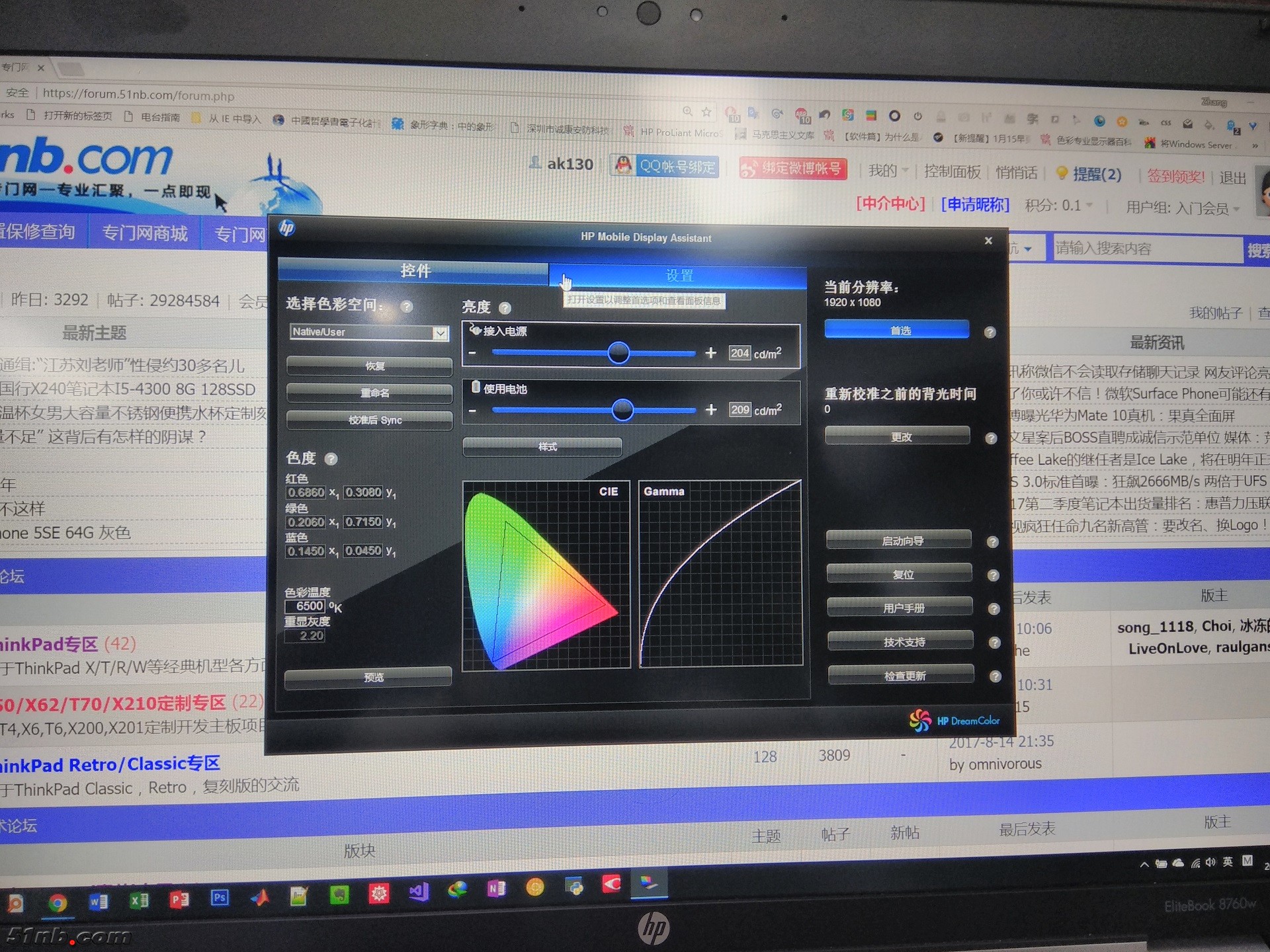Viewport: 1270px width, 952px height.
Task: Click the HP DreamColor logo
Action: [954, 721]
